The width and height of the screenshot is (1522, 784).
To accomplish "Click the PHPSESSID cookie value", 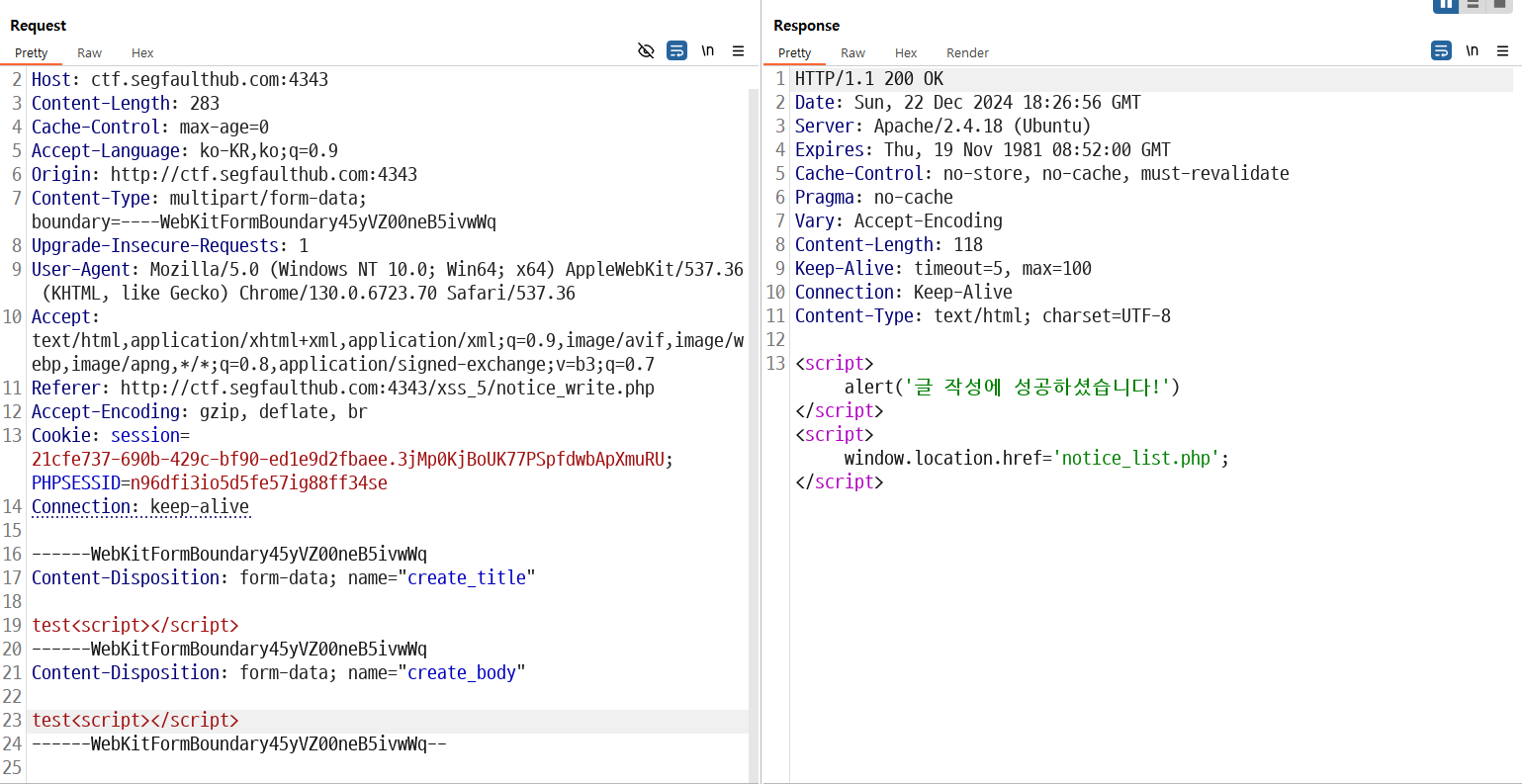I will [x=259, y=482].
